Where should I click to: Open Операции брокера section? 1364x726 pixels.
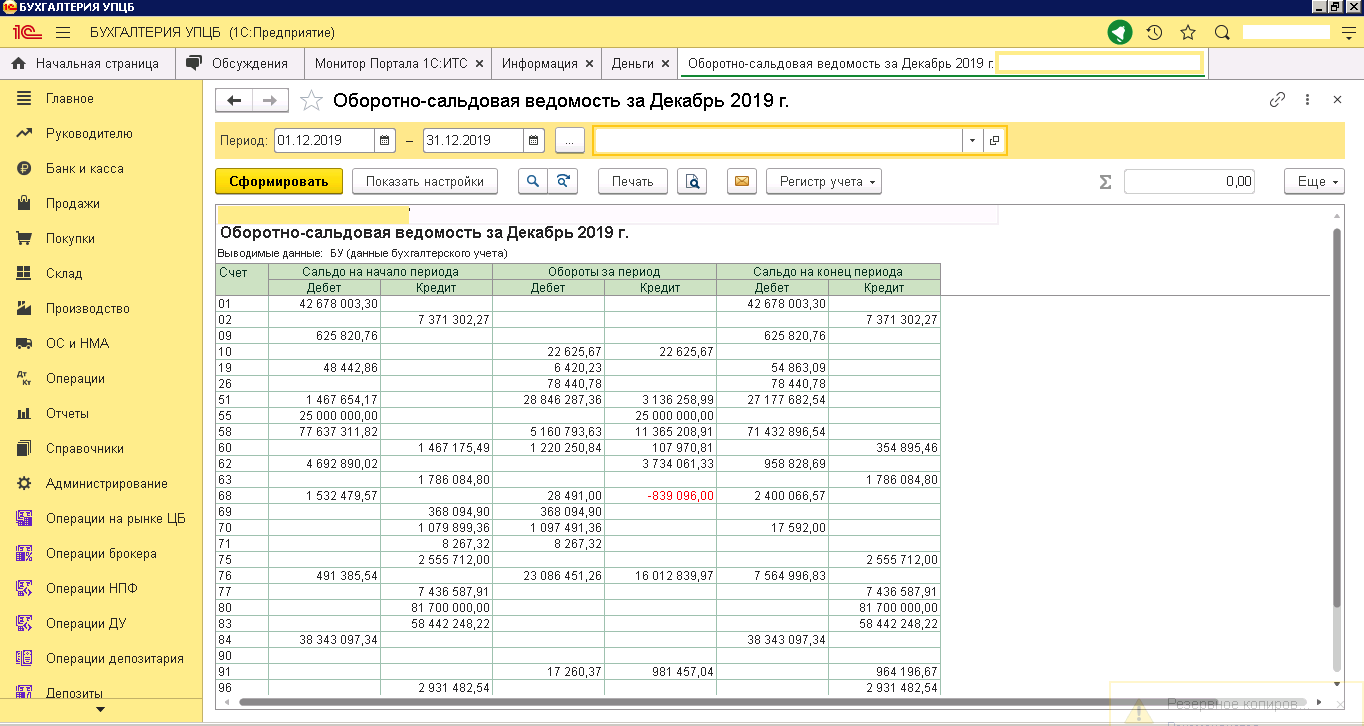pos(100,553)
